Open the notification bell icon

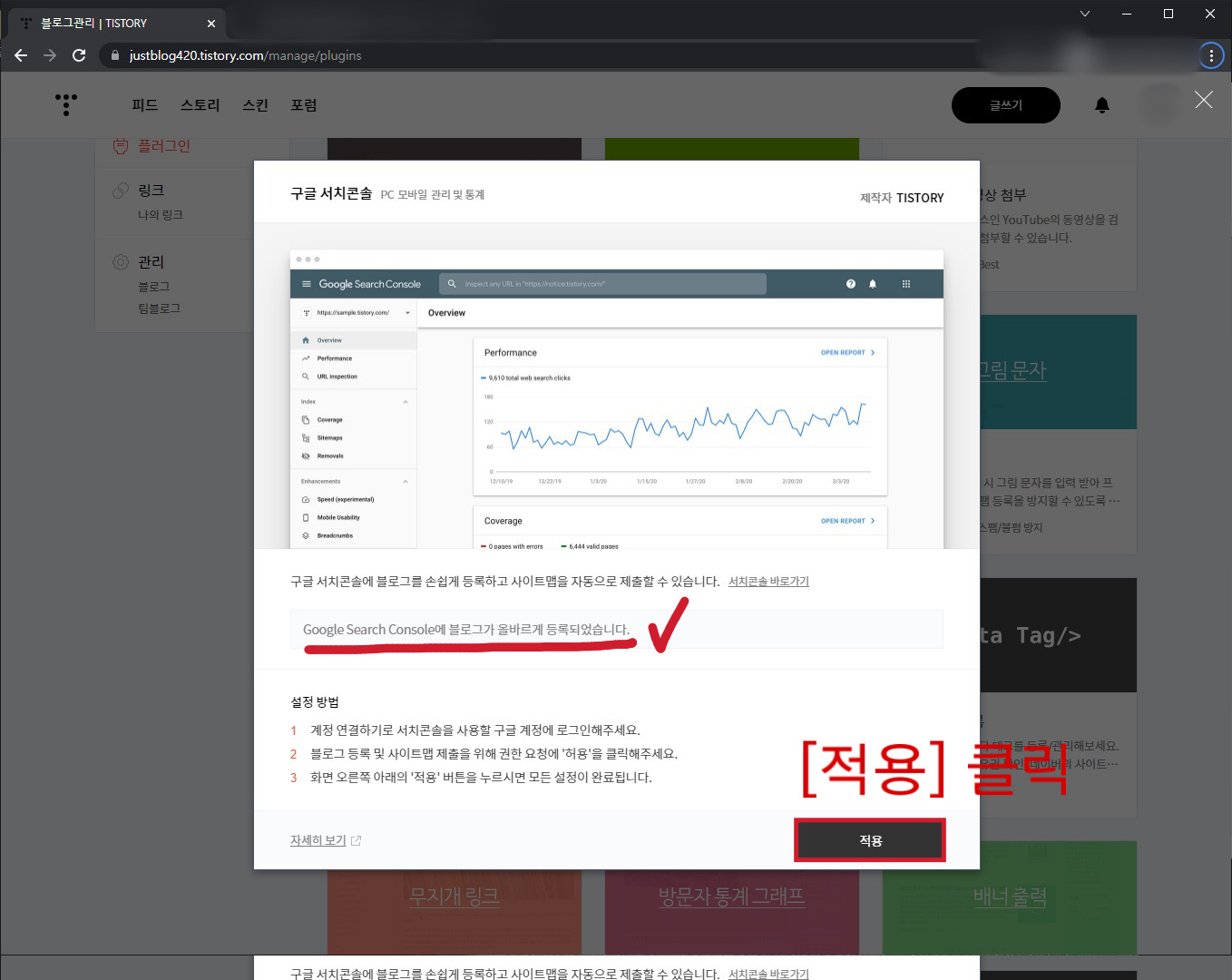(x=1101, y=105)
